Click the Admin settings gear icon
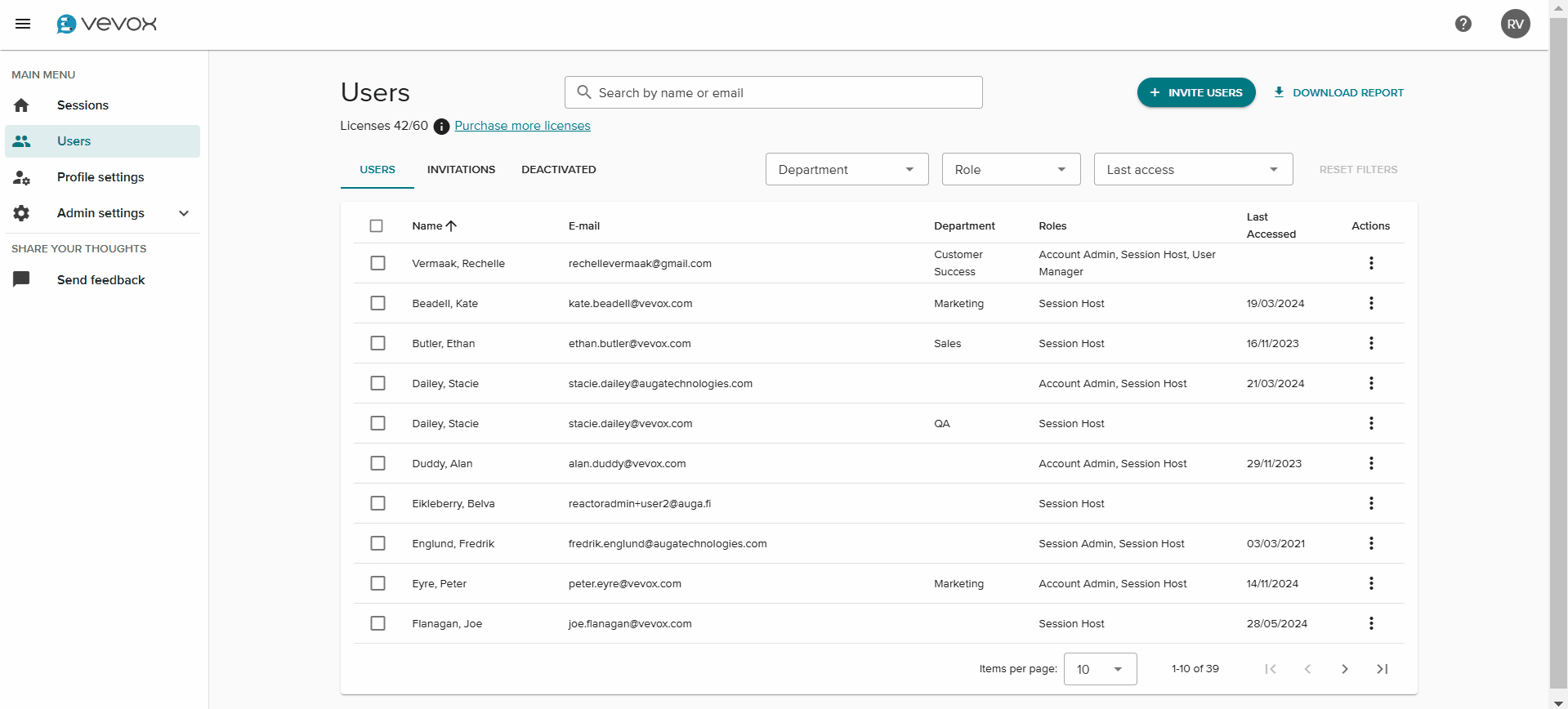Image resolution: width=1568 pixels, height=709 pixels. [x=21, y=213]
